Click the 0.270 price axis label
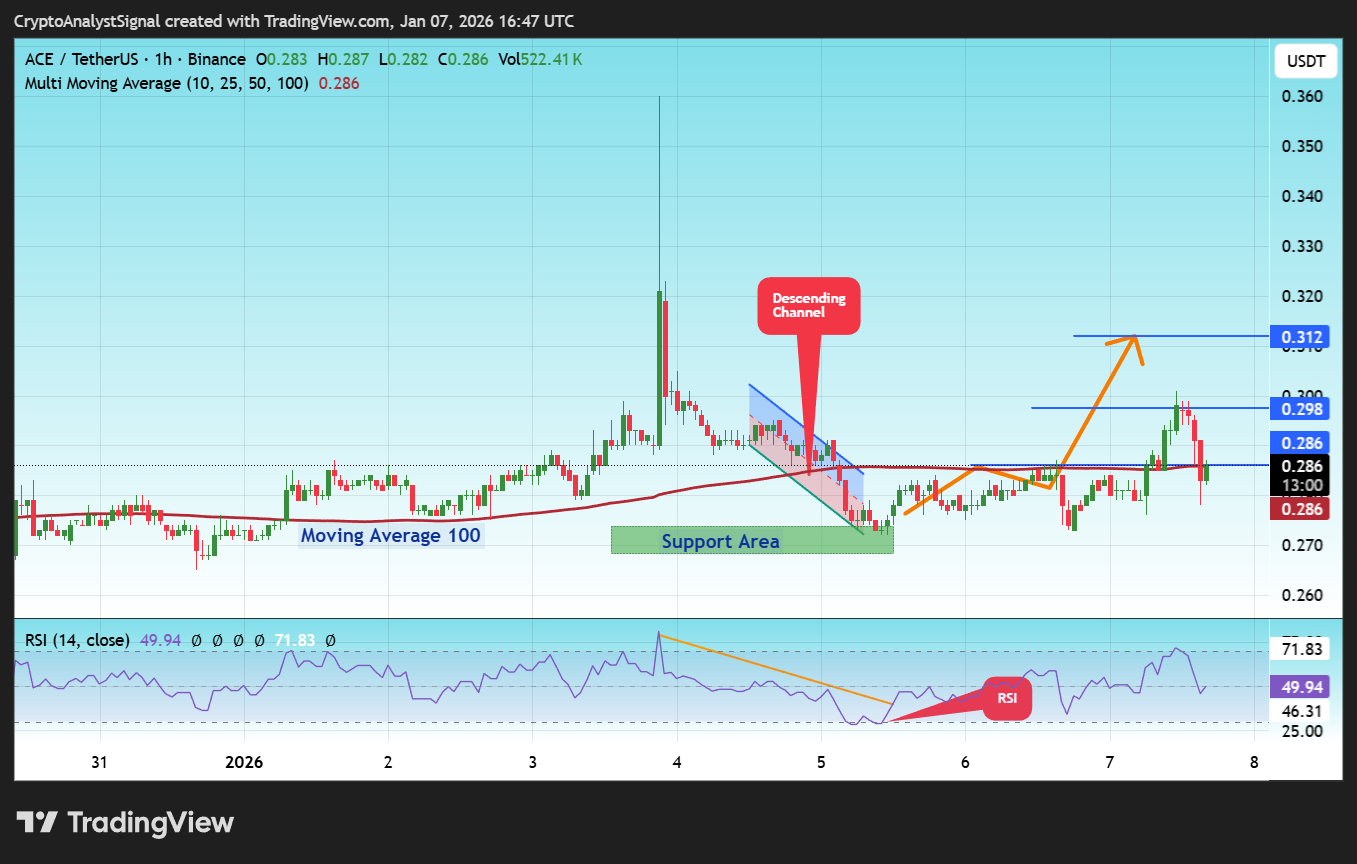The width and height of the screenshot is (1357, 864). pos(1303,546)
